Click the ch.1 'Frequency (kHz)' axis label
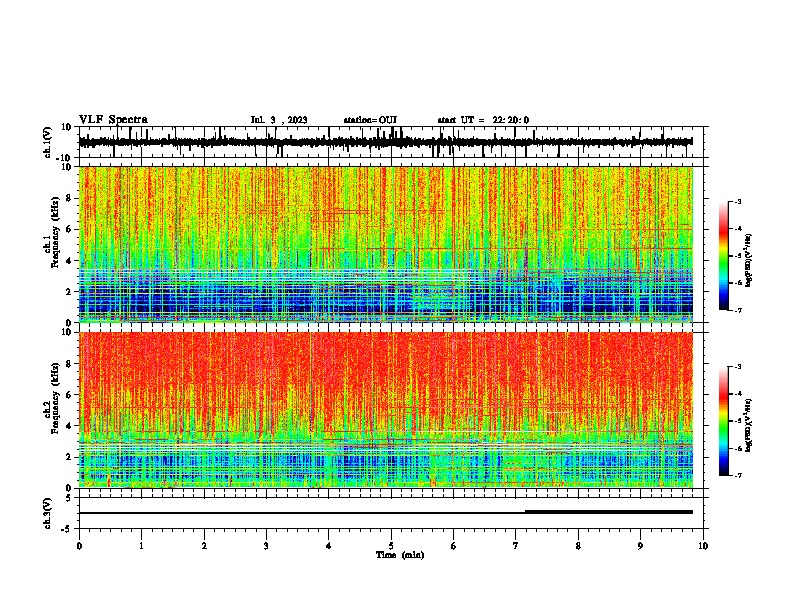 tap(55, 233)
